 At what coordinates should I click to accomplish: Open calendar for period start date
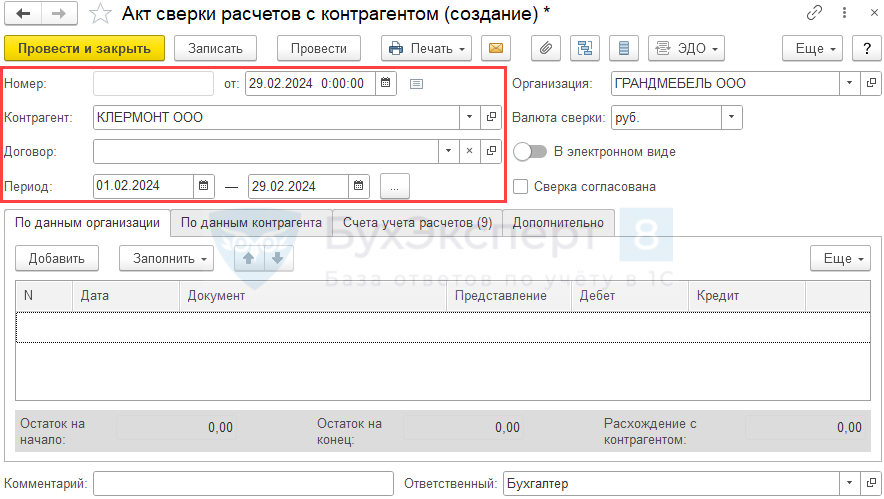(204, 186)
